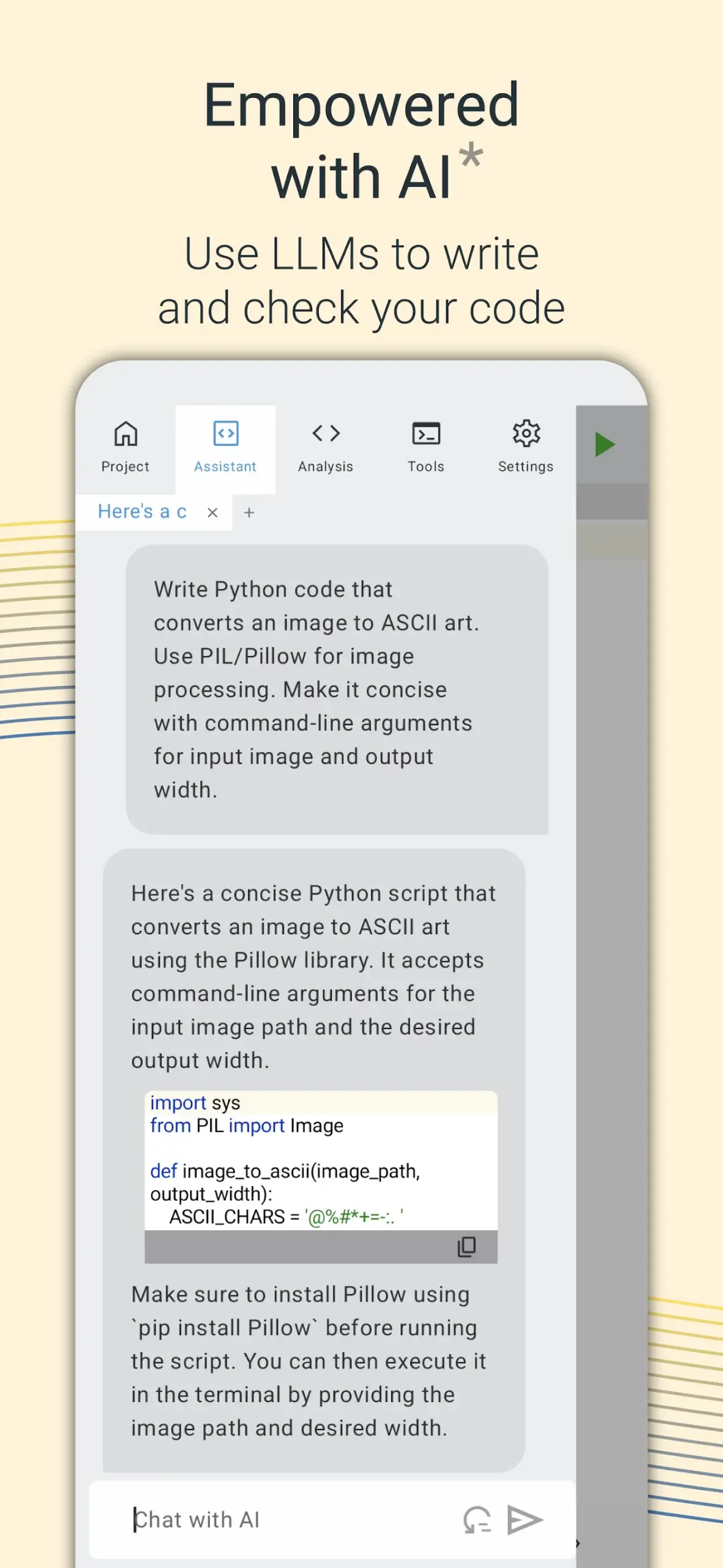Click the small chevron right of chat box
The image size is (723, 1568).
[577, 1543]
